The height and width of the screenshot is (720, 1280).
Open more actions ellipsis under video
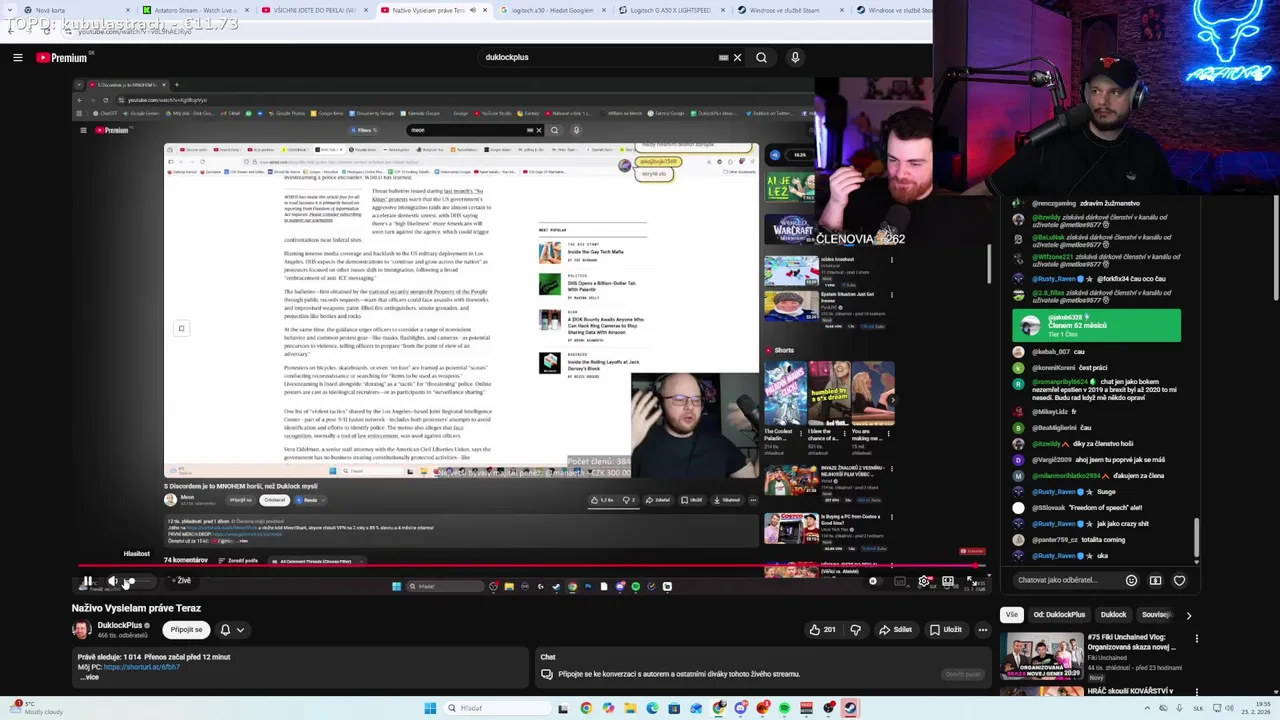(x=983, y=630)
